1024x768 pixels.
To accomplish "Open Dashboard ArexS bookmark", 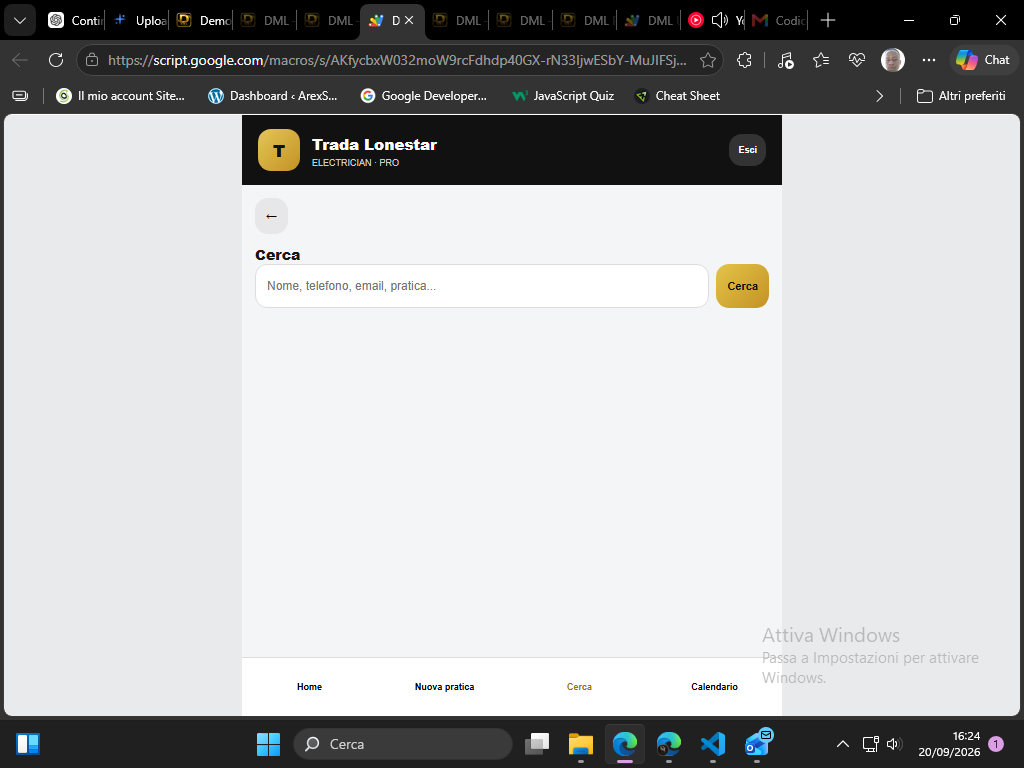I will coord(272,96).
